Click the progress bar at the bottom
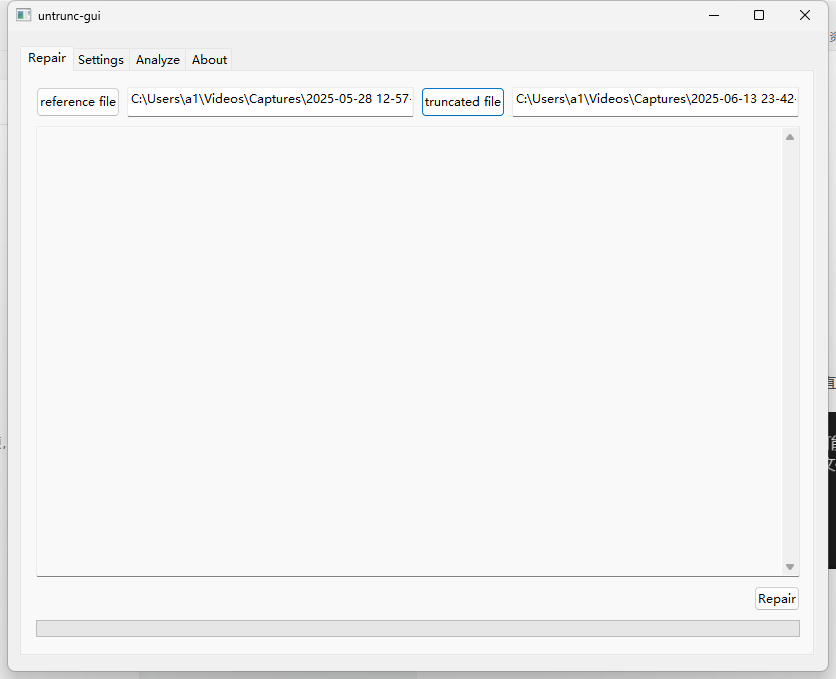Viewport: 836px width, 679px height. tap(418, 628)
